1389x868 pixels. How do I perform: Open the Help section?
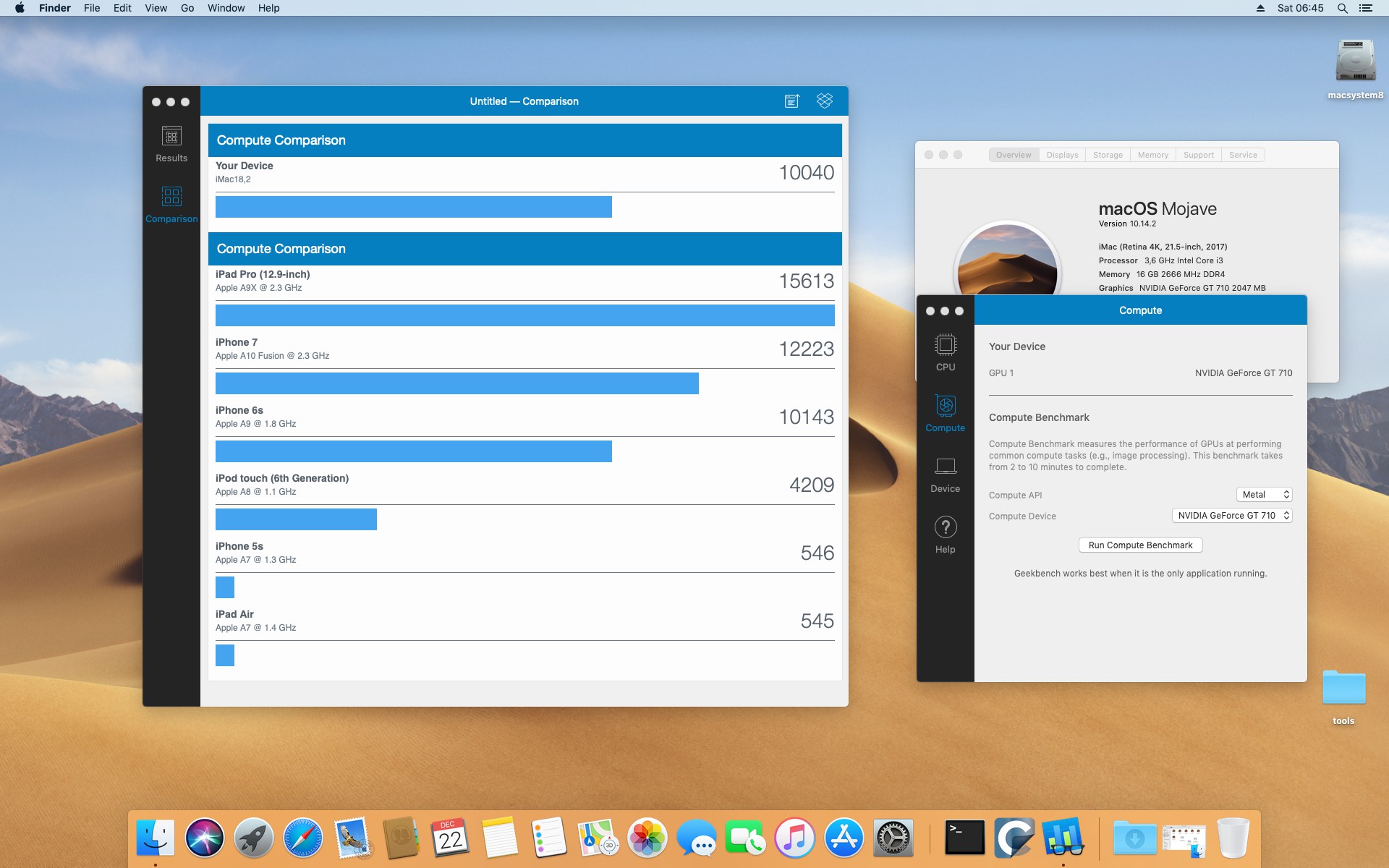(945, 535)
